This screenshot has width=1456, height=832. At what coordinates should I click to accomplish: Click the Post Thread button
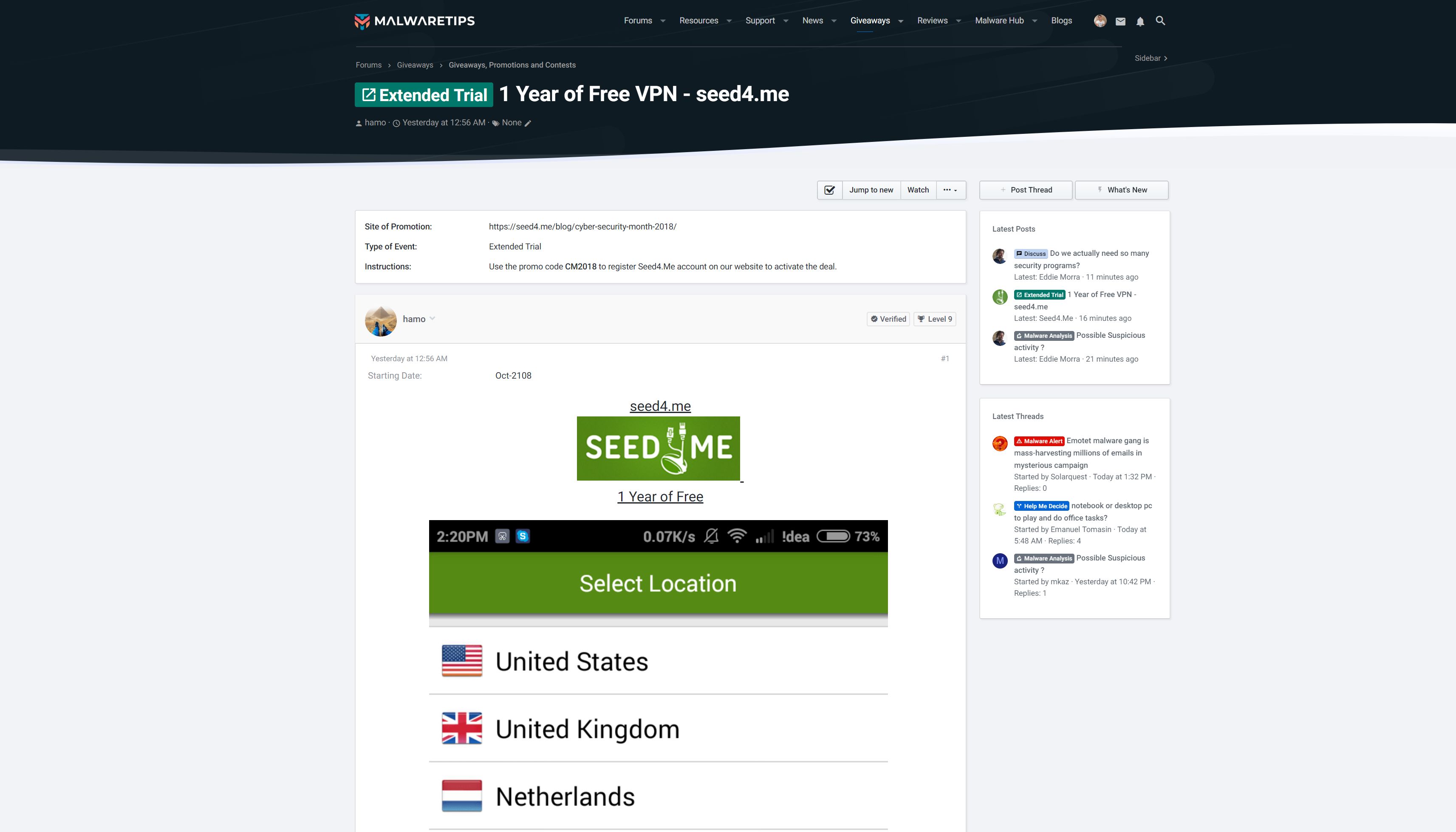(1025, 190)
